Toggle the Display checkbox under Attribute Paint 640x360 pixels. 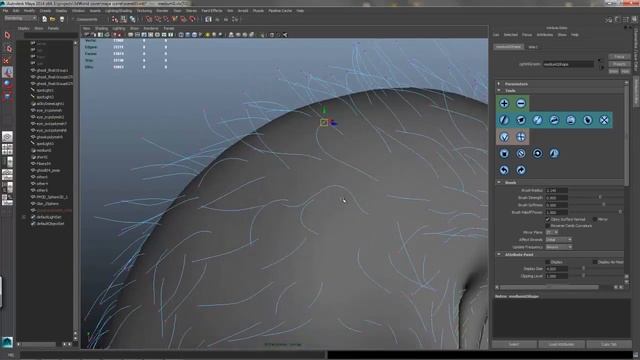(547, 262)
